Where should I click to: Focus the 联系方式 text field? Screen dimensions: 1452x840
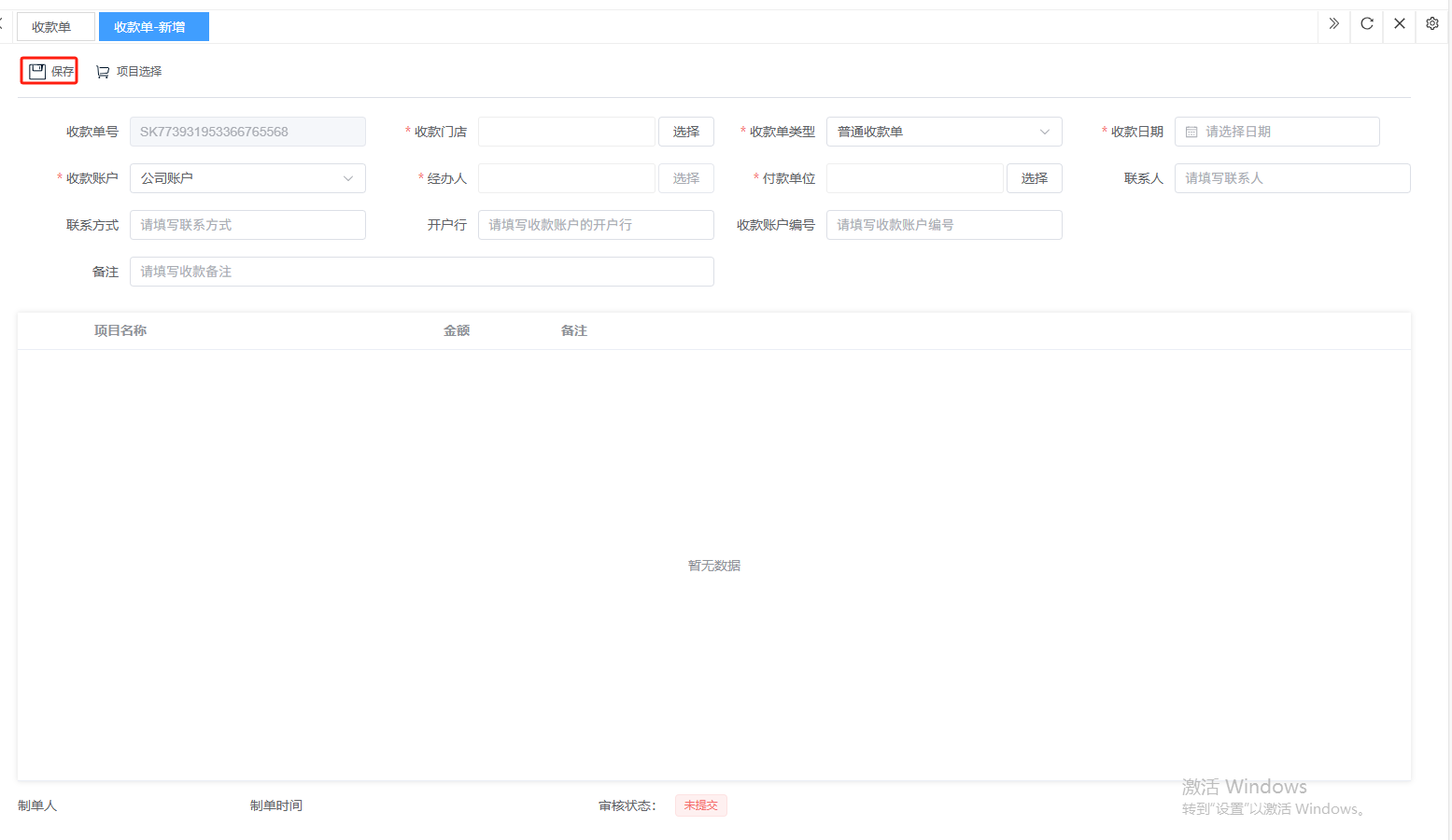click(247, 225)
